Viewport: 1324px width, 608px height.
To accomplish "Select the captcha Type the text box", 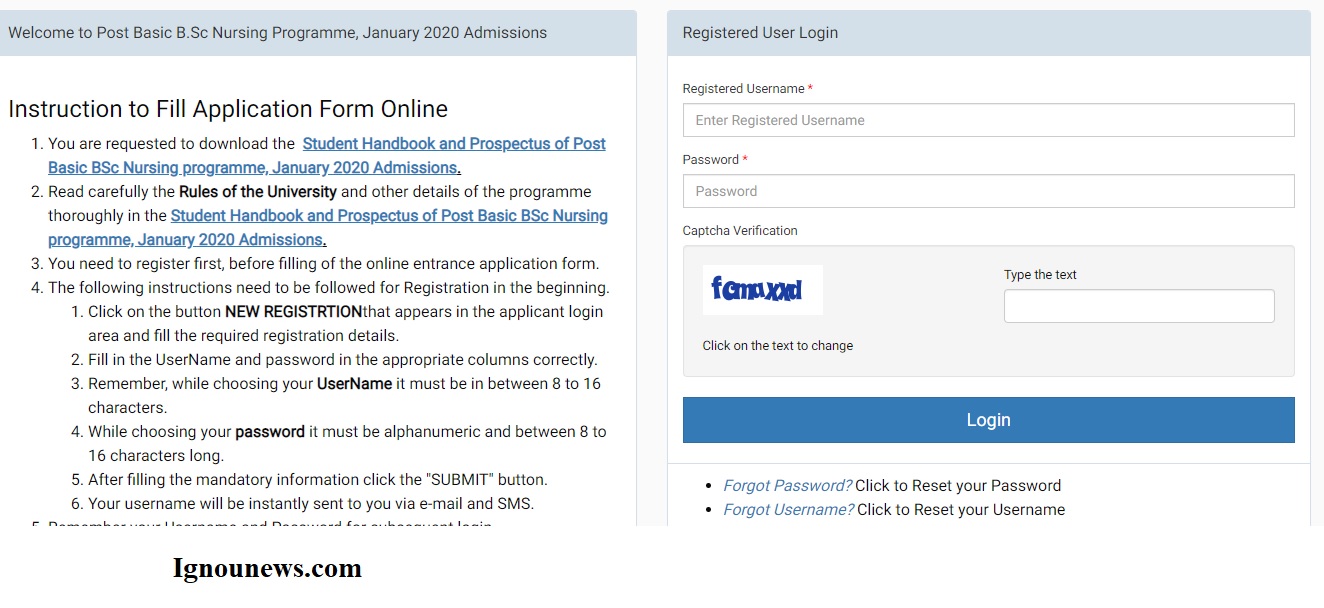I will point(1139,306).
